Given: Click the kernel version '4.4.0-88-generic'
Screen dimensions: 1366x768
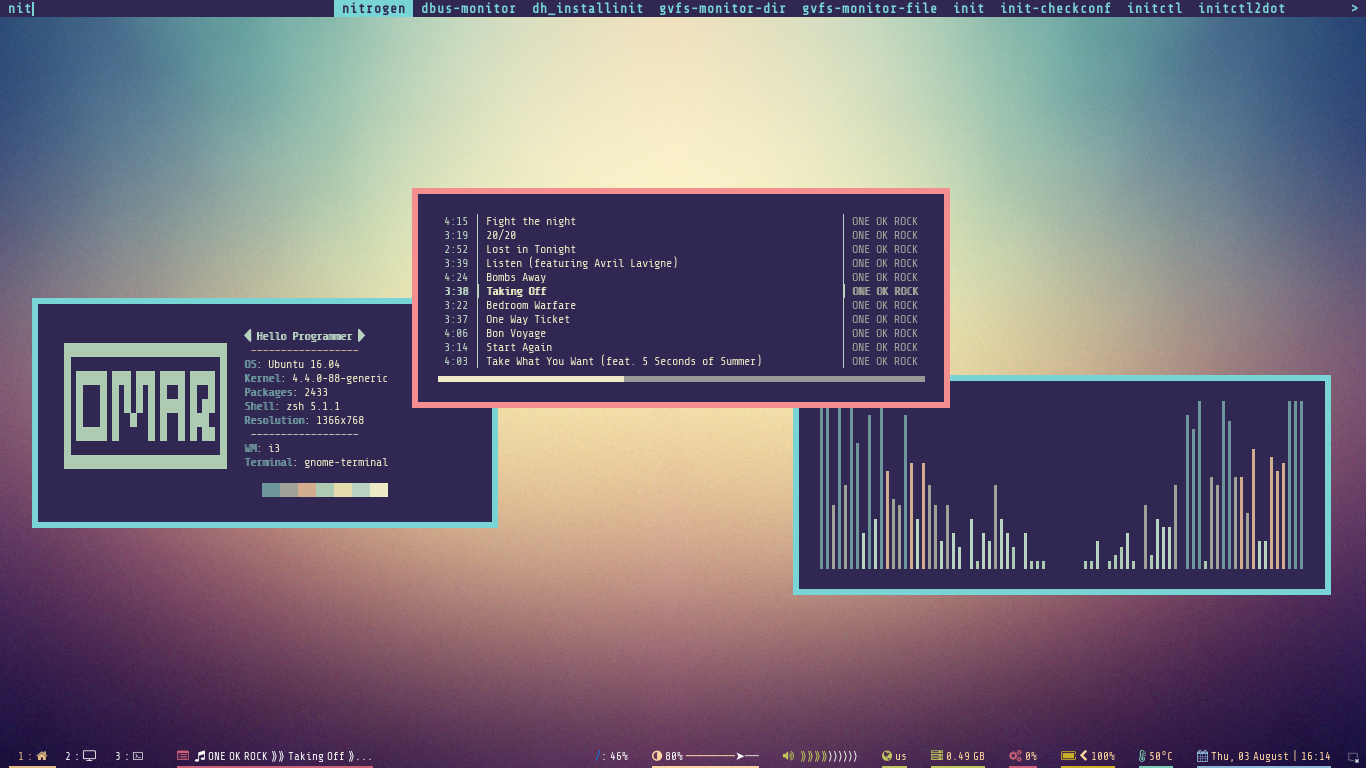Looking at the screenshot, I should (340, 379).
